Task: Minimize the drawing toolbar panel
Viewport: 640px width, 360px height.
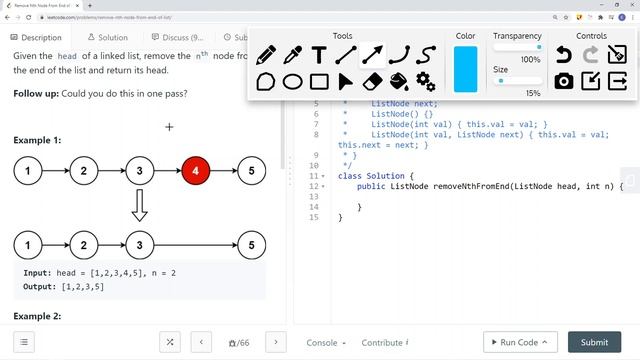Action: point(591,81)
